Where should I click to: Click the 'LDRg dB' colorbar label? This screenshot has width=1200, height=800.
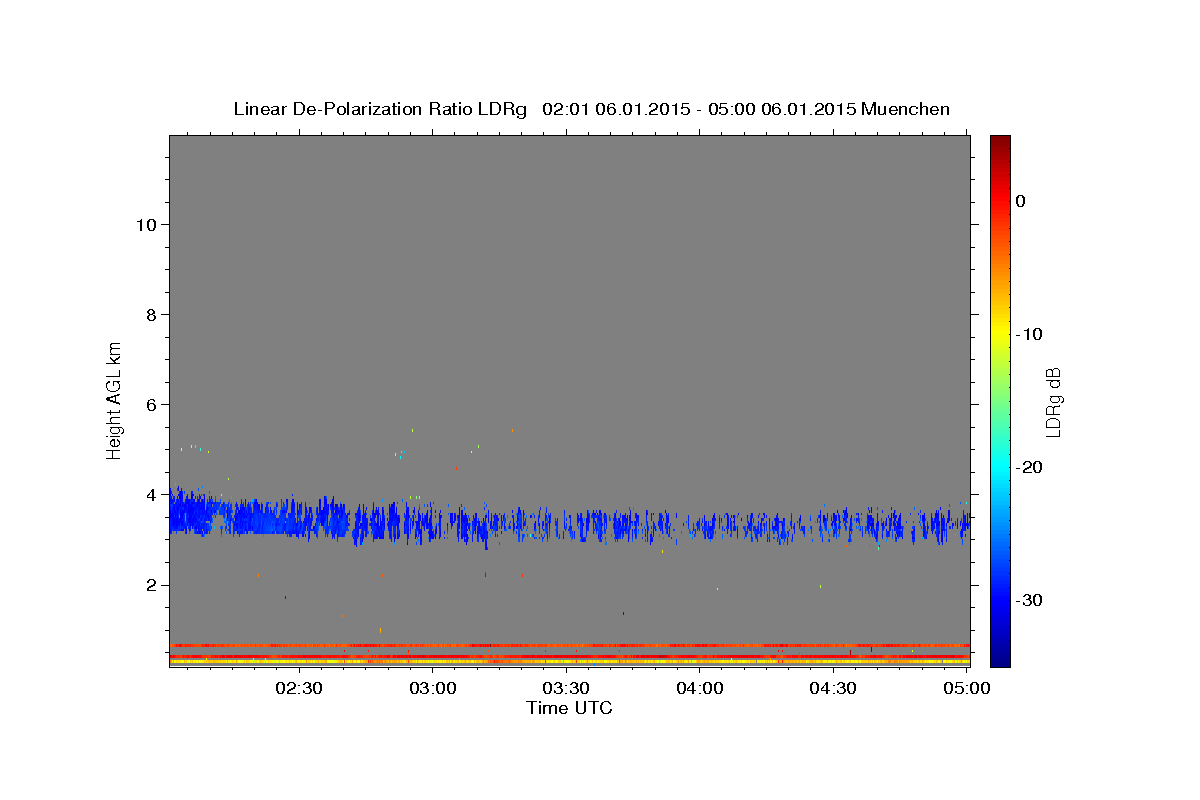pyautogui.click(x=1053, y=402)
